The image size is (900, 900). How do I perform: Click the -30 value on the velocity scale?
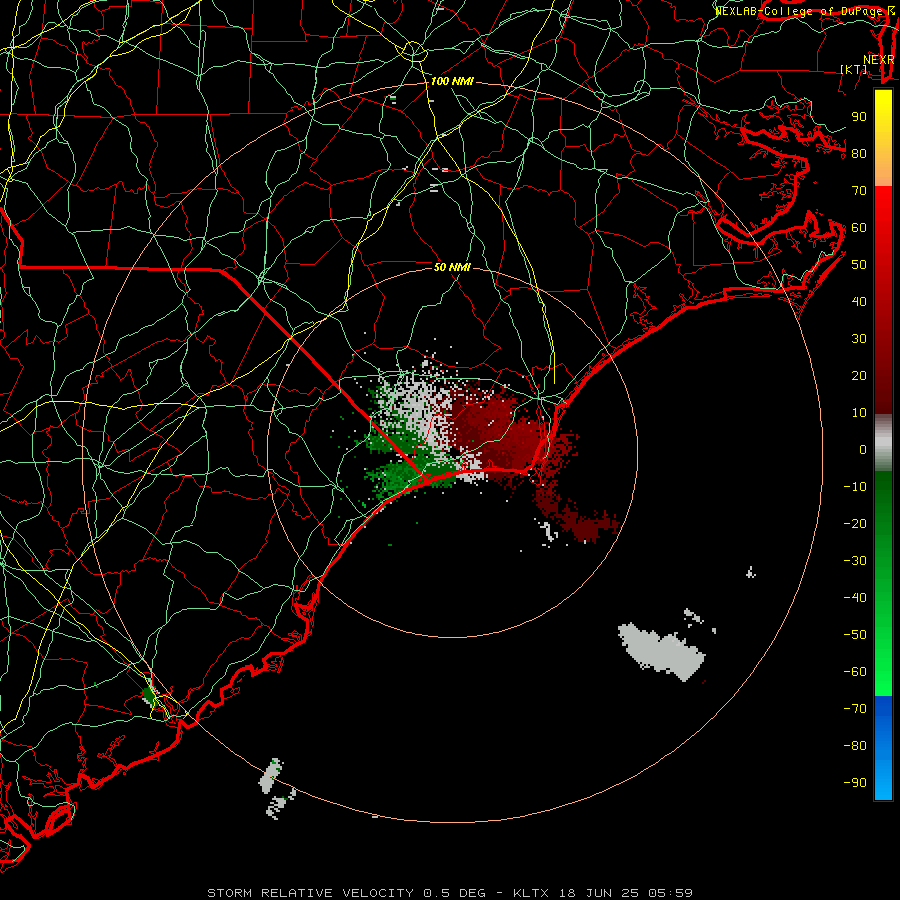[x=855, y=561]
